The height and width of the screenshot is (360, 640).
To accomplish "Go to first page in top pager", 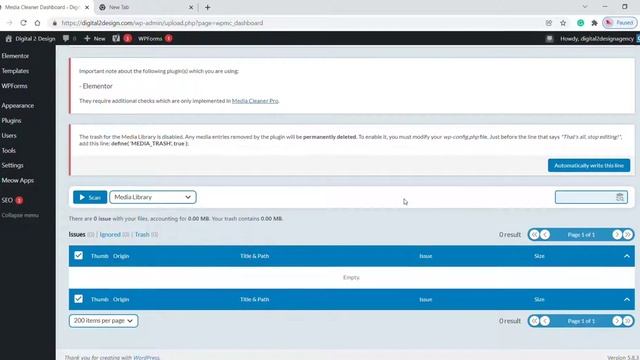I will pos(534,235).
